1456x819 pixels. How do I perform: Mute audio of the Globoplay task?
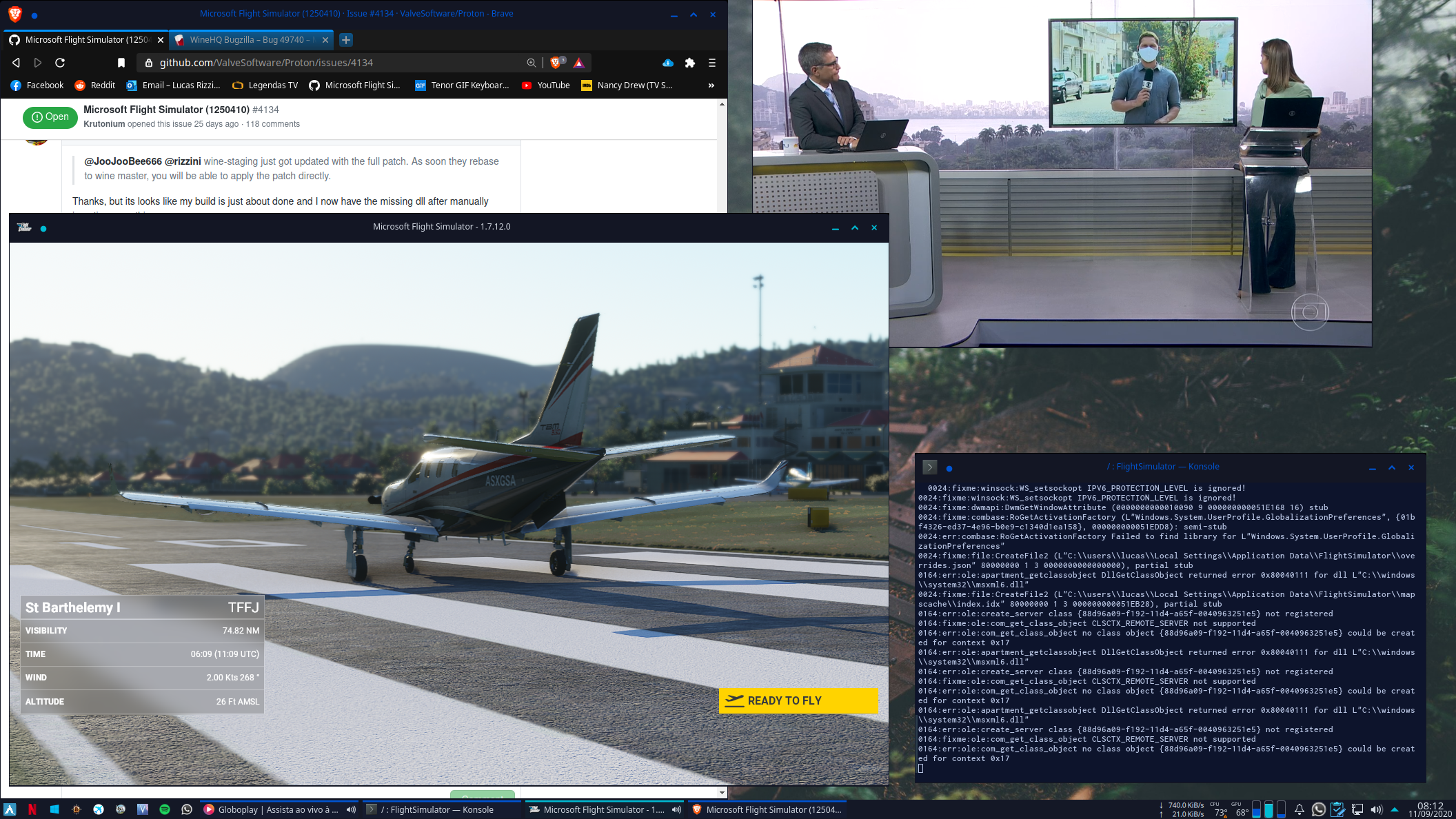pyautogui.click(x=351, y=809)
